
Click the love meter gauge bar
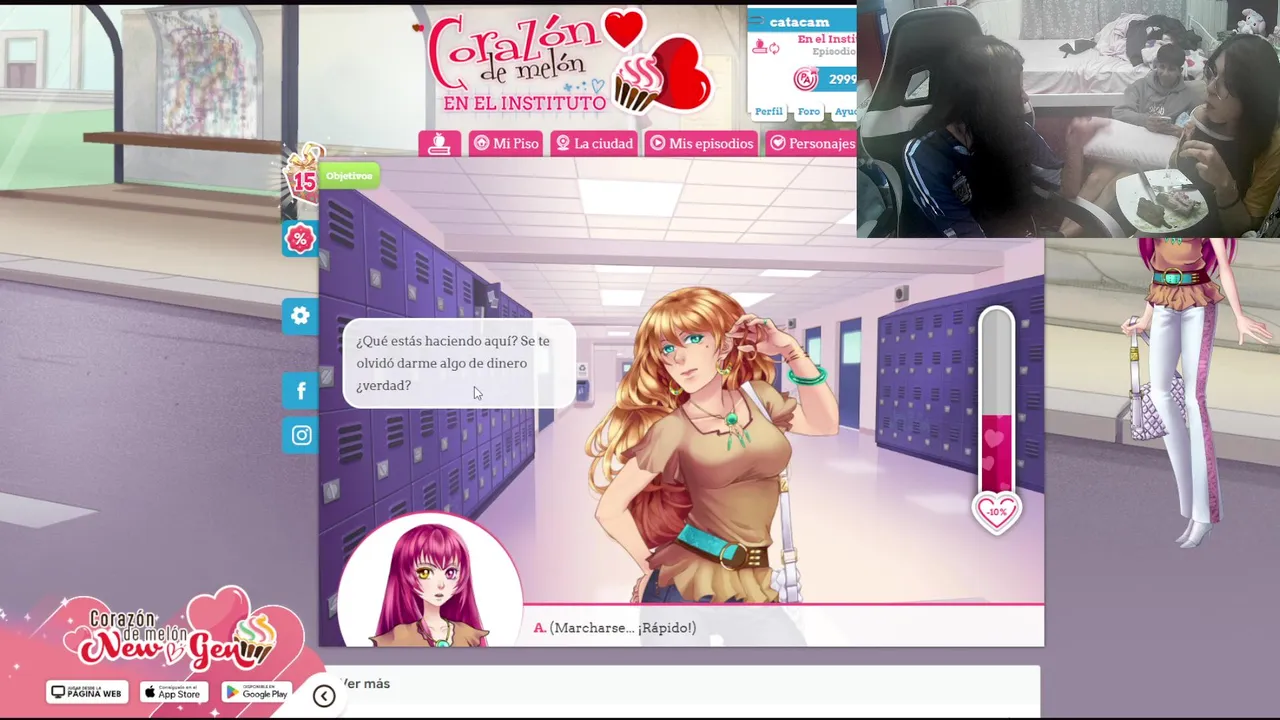point(996,400)
